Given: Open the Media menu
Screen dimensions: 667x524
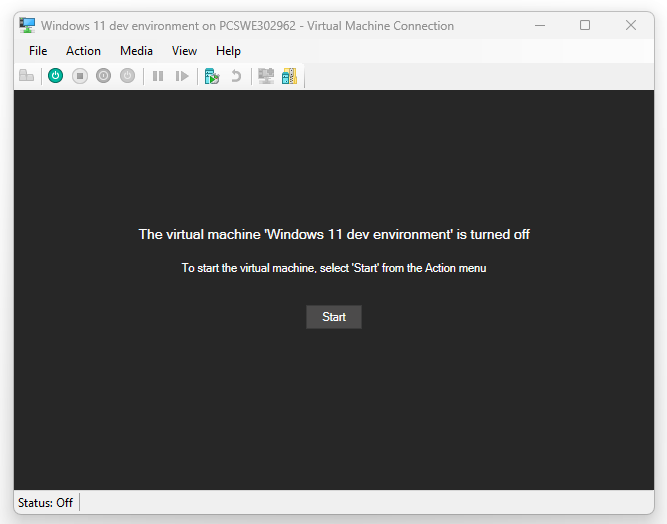Looking at the screenshot, I should [x=136, y=51].
